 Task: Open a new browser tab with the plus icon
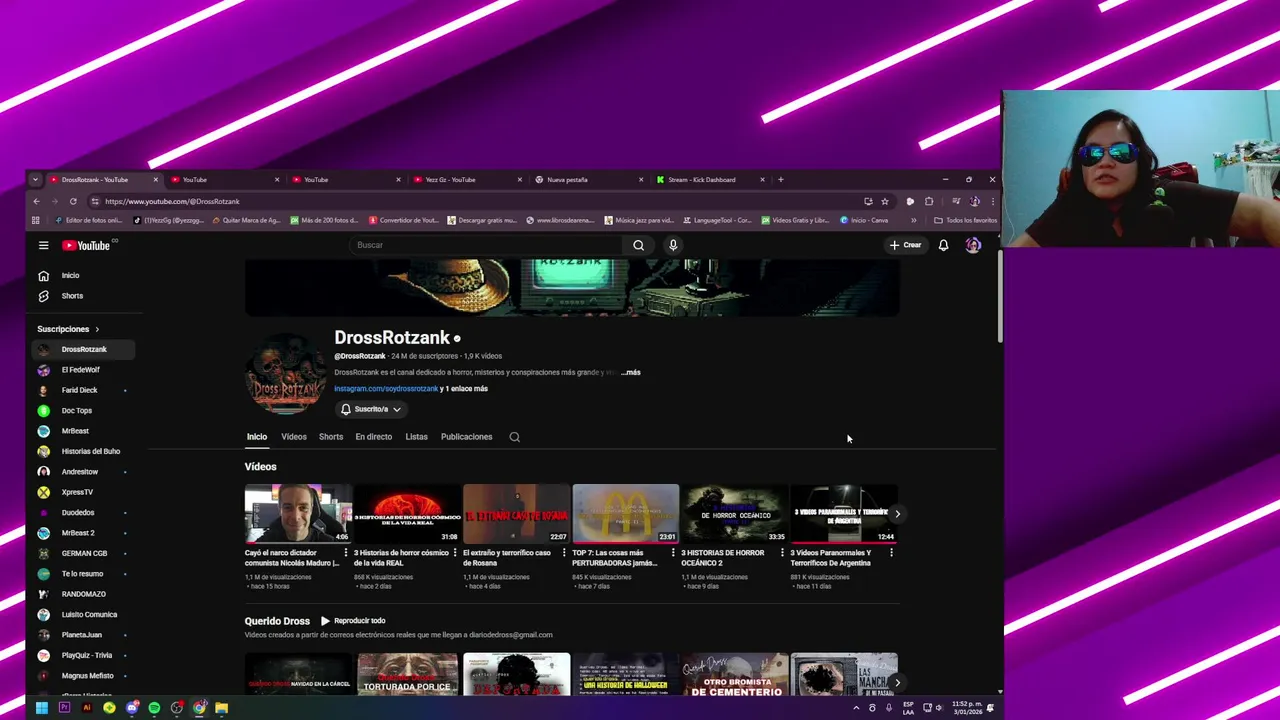[x=780, y=180]
